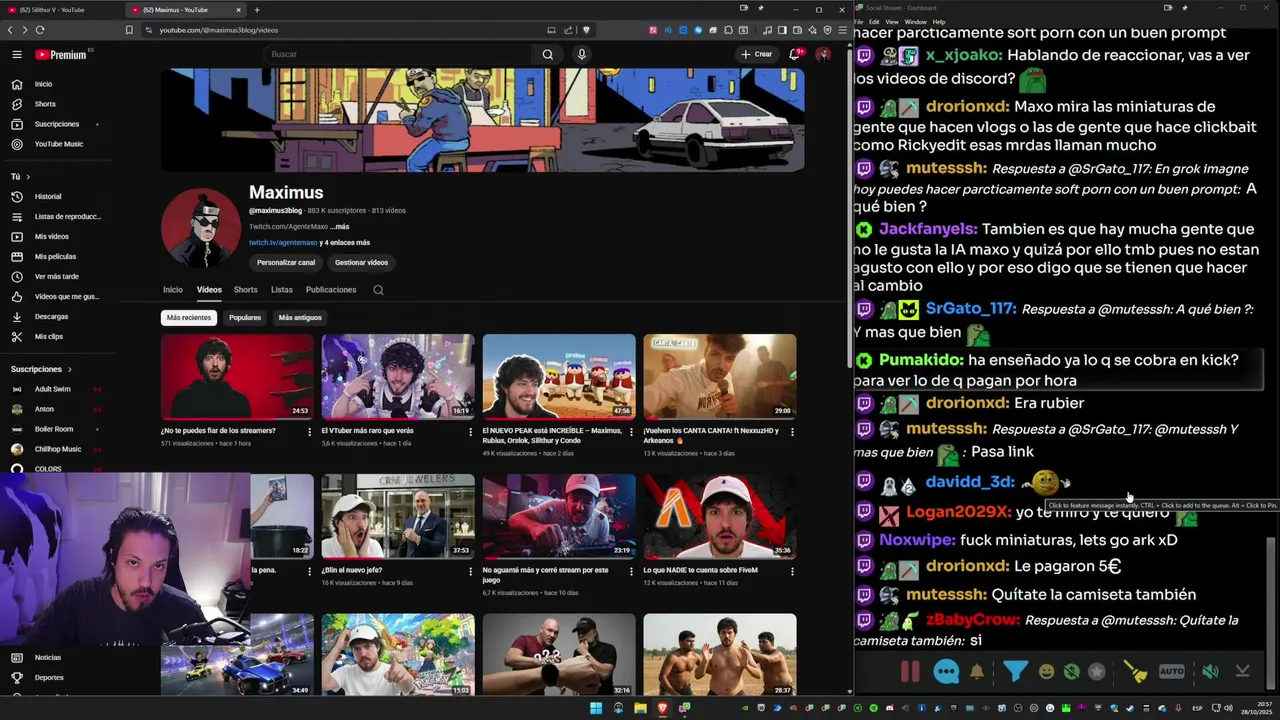Open Windows Start menu

[x=596, y=708]
